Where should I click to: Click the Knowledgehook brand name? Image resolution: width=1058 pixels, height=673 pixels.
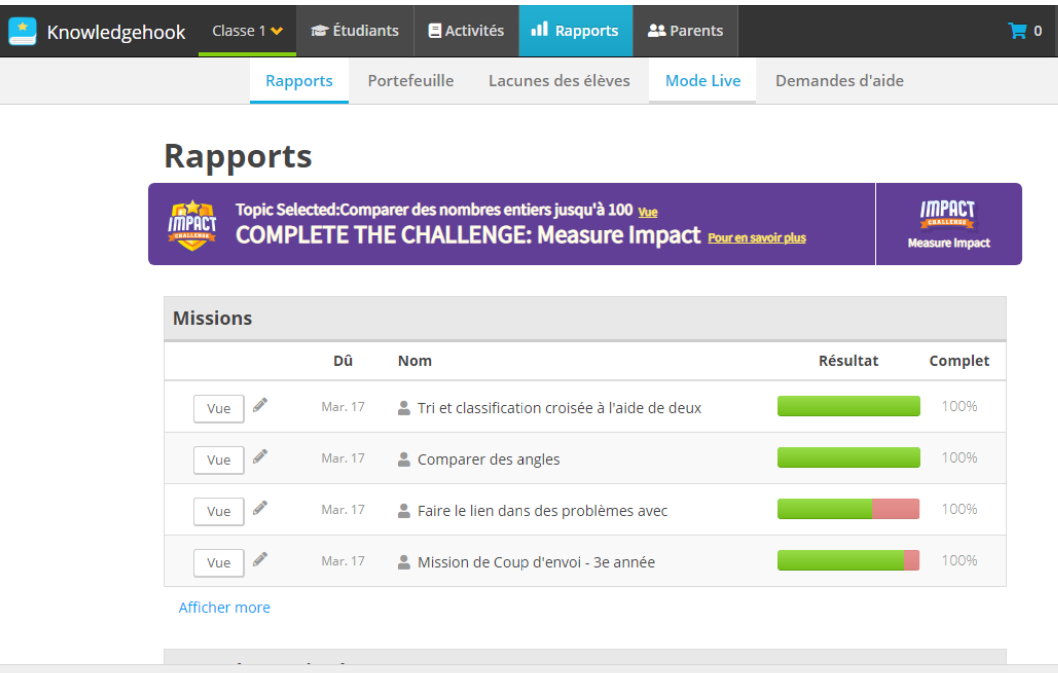[x=116, y=32]
